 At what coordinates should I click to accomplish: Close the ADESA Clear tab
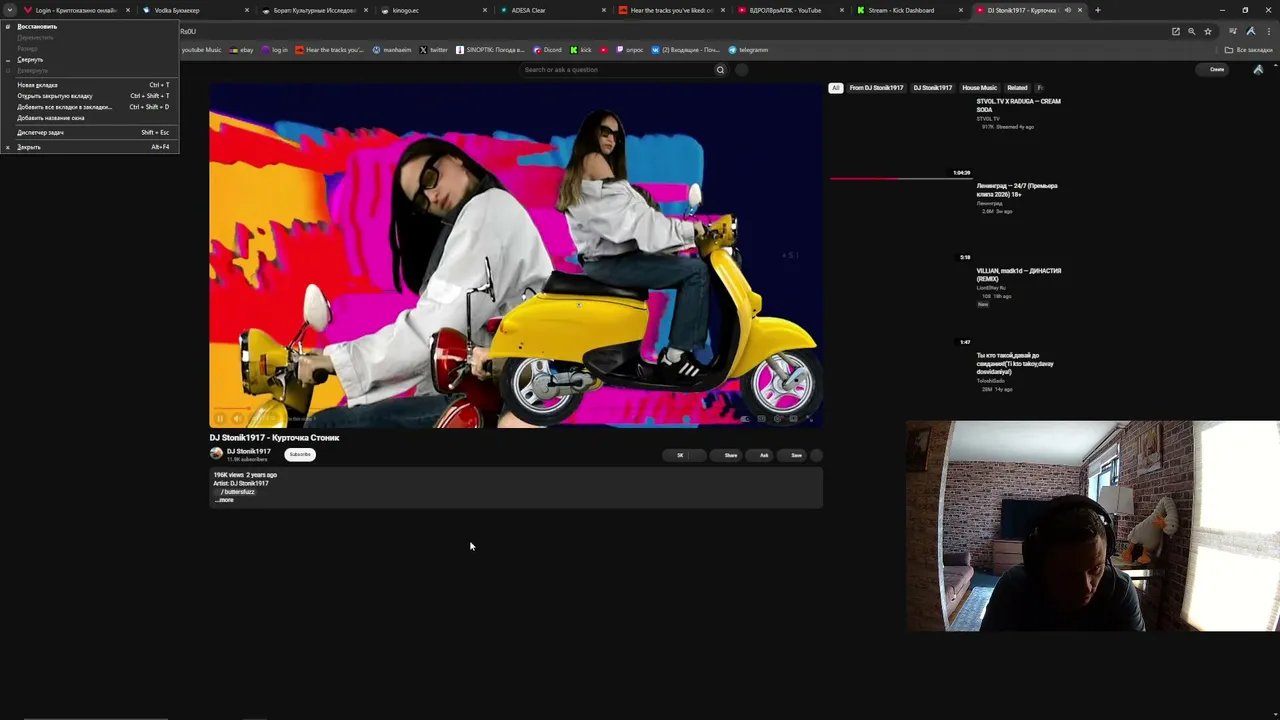604,10
